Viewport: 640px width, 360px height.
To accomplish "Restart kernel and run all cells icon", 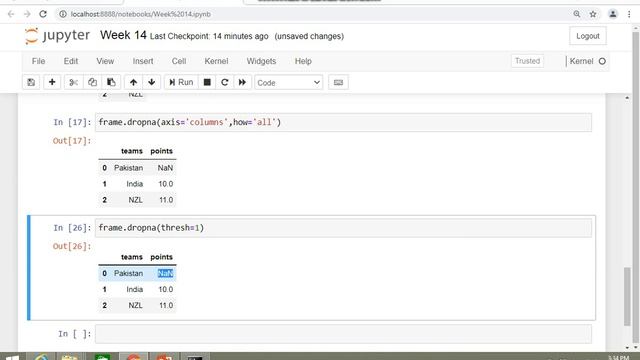I will tap(242, 82).
